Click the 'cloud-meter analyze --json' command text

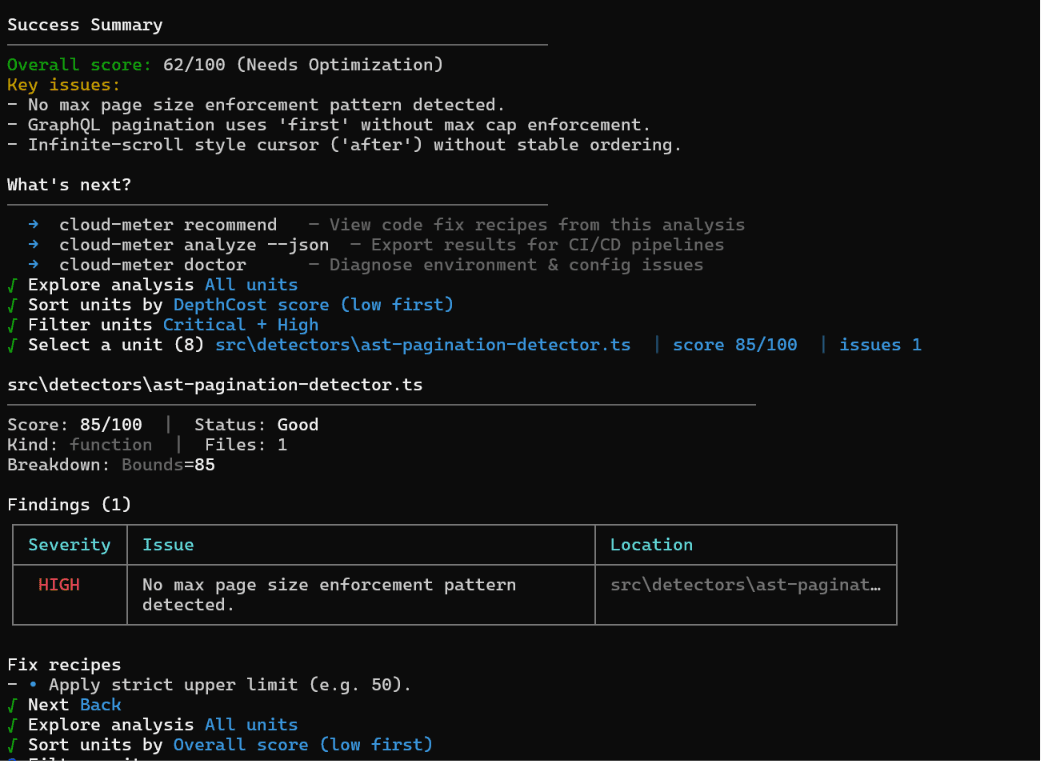194,244
